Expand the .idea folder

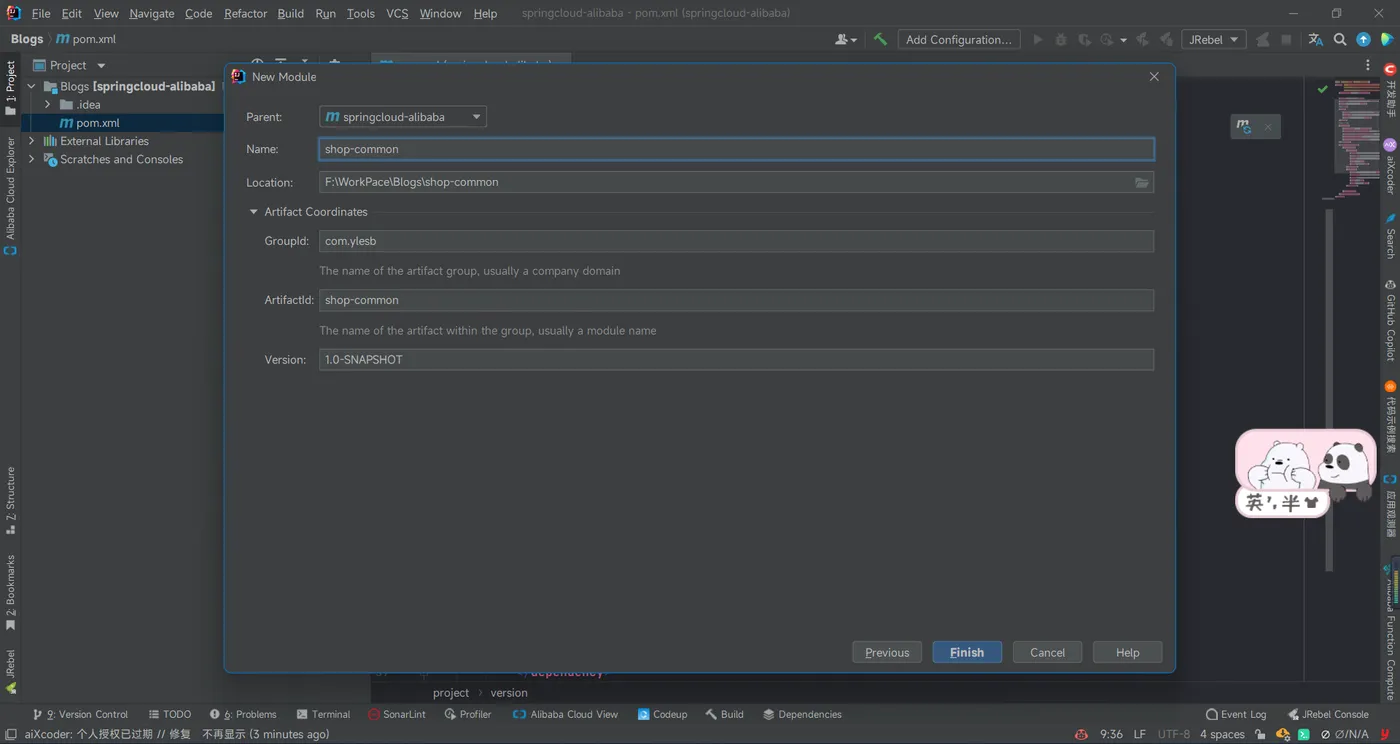coord(47,104)
